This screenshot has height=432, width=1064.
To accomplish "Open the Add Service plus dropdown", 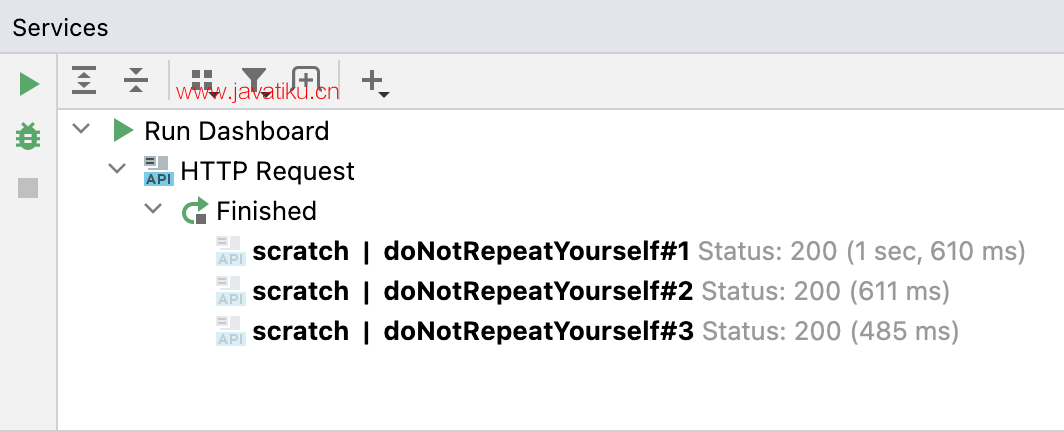I will coord(375,83).
